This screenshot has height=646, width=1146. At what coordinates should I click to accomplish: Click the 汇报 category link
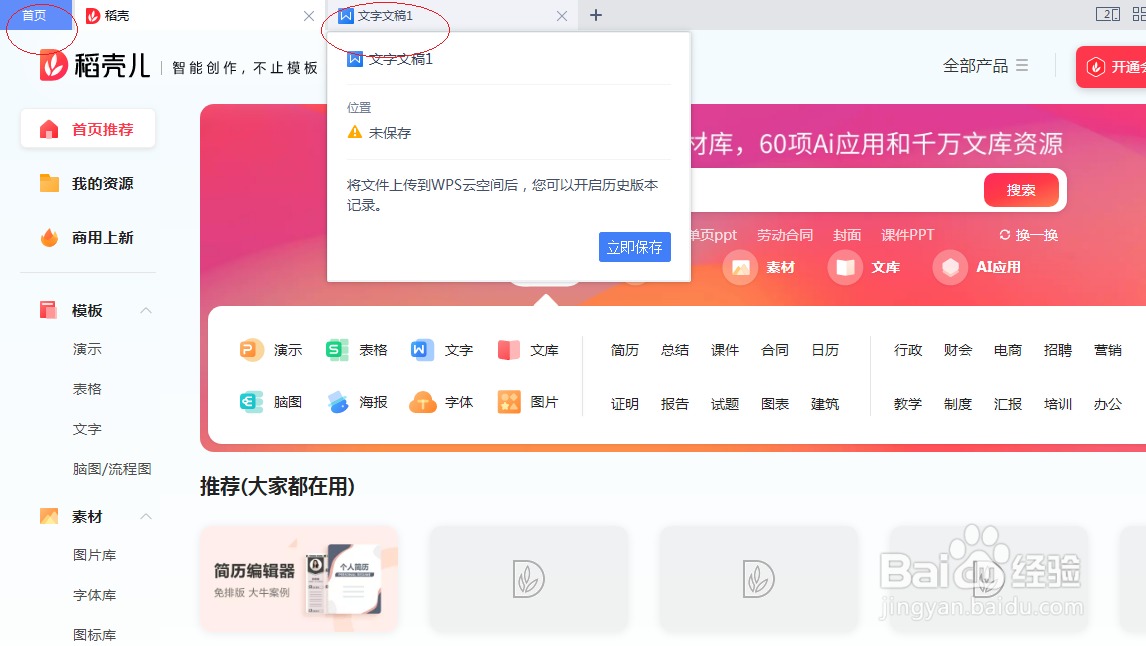(x=1008, y=404)
